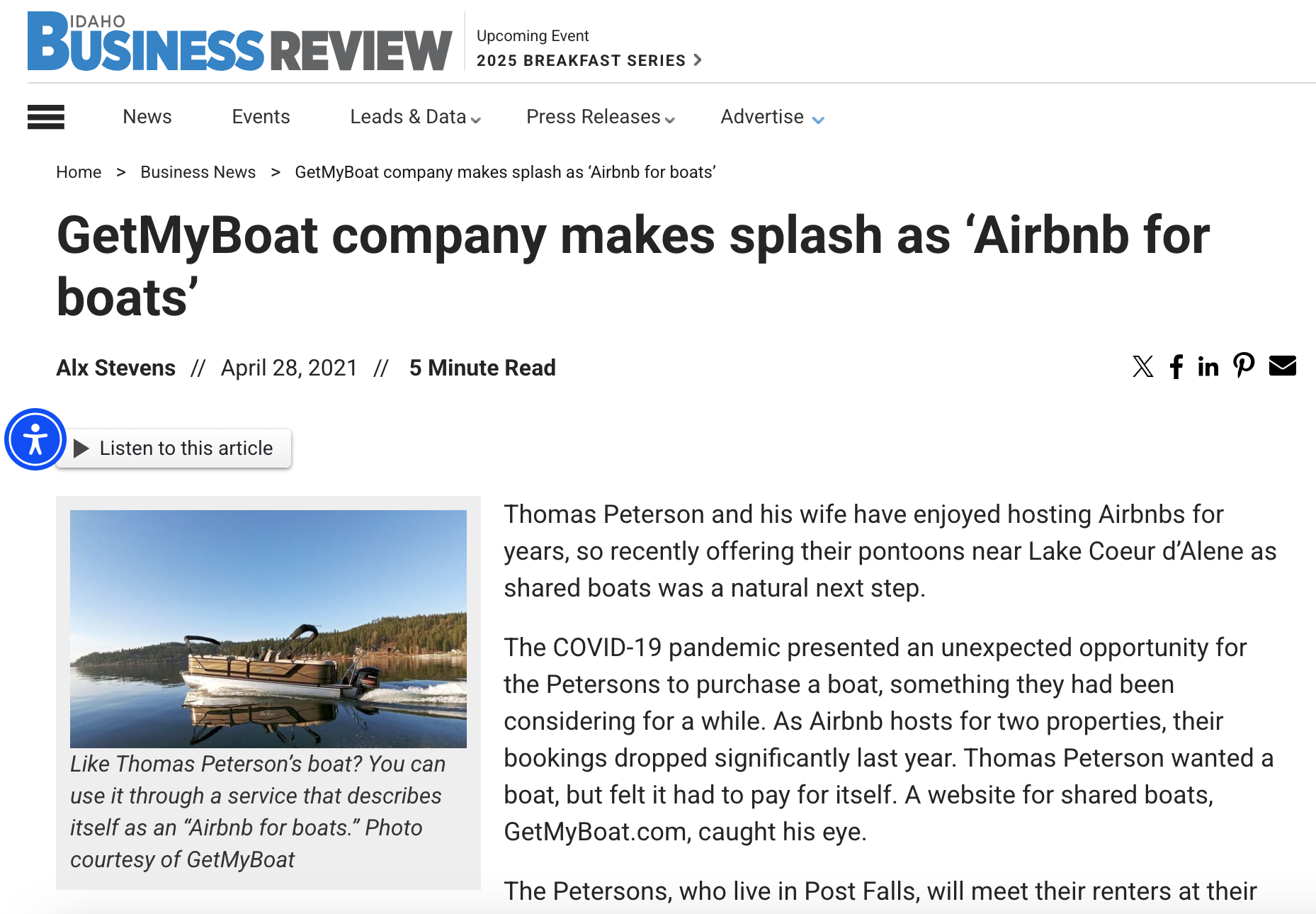Pin article on Pinterest
This screenshot has height=914, width=1316.
(1244, 366)
